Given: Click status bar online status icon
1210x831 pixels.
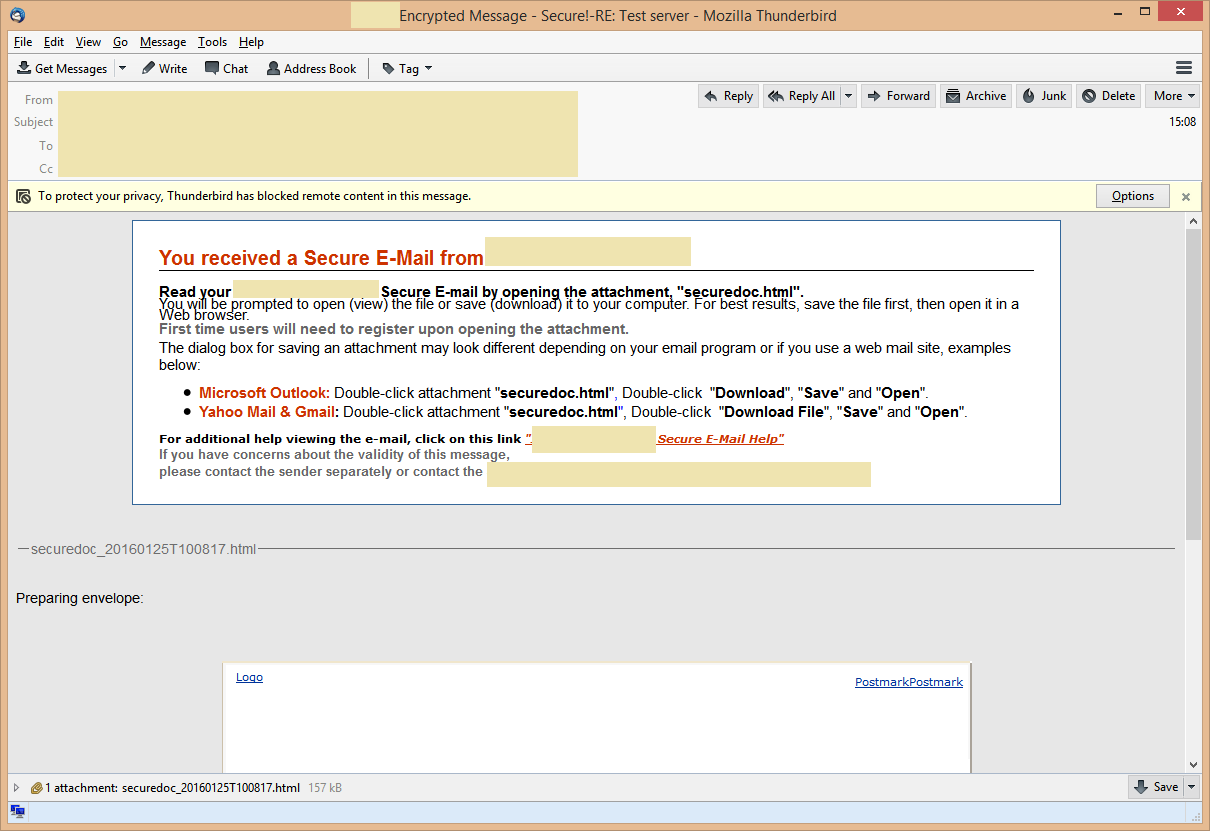Looking at the screenshot, I should [17, 810].
